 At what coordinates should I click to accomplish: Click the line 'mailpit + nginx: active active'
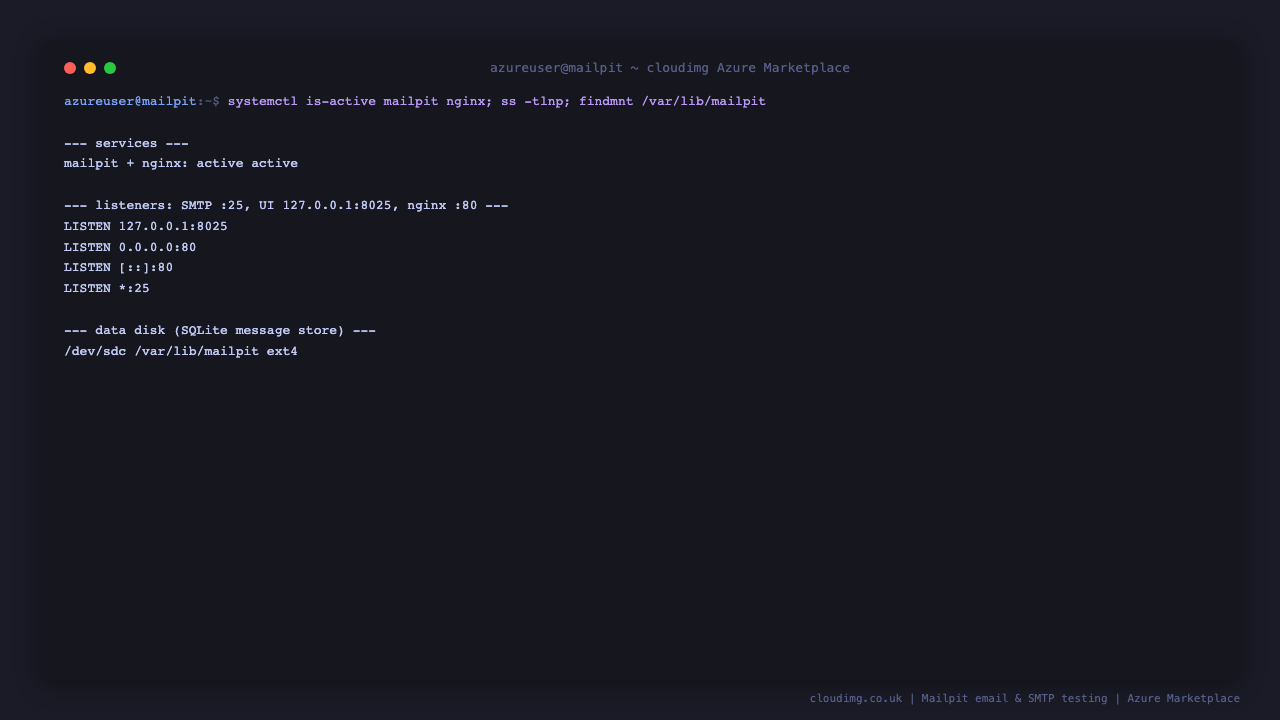point(181,163)
